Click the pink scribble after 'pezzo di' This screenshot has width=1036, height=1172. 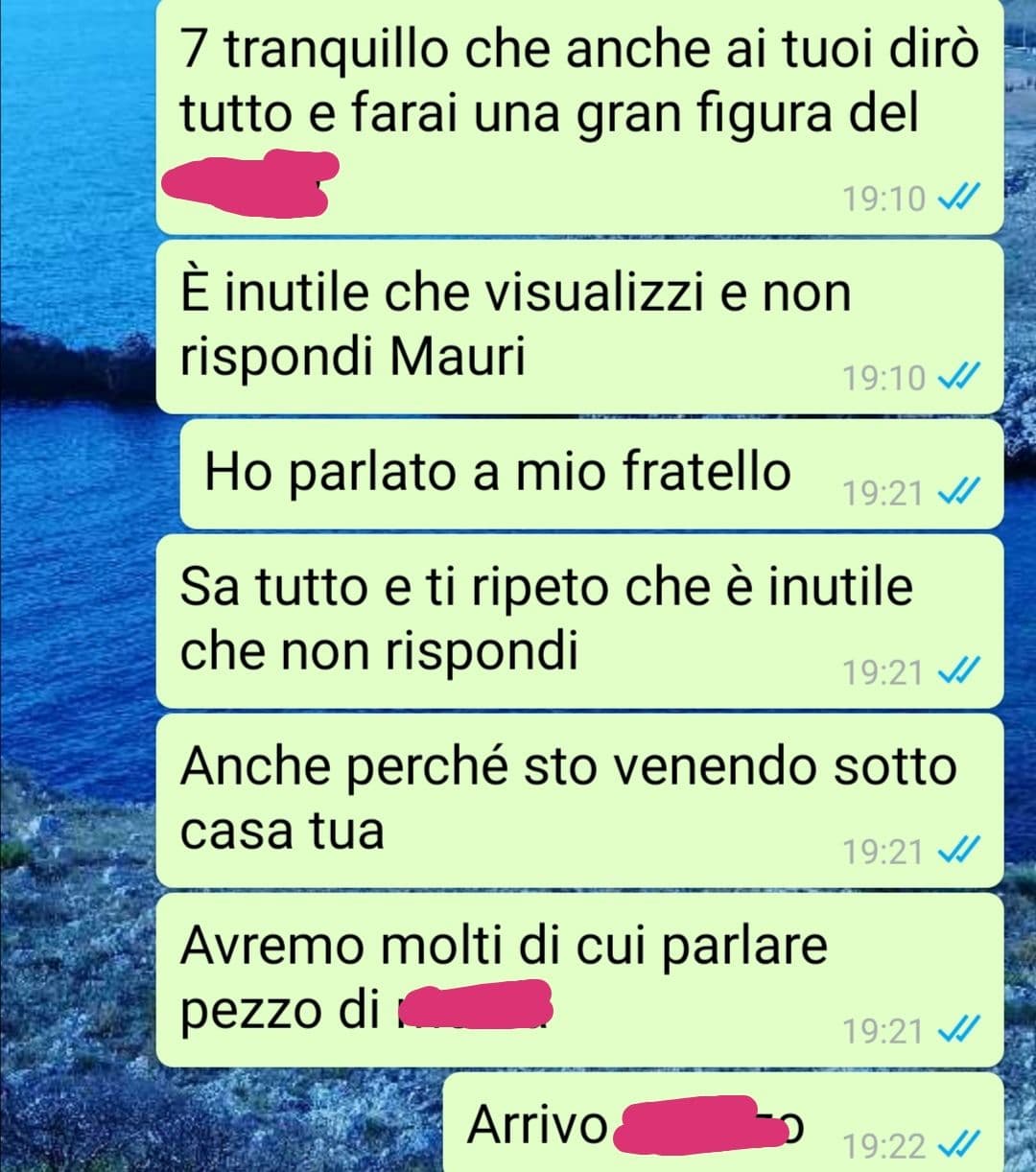click(476, 1004)
